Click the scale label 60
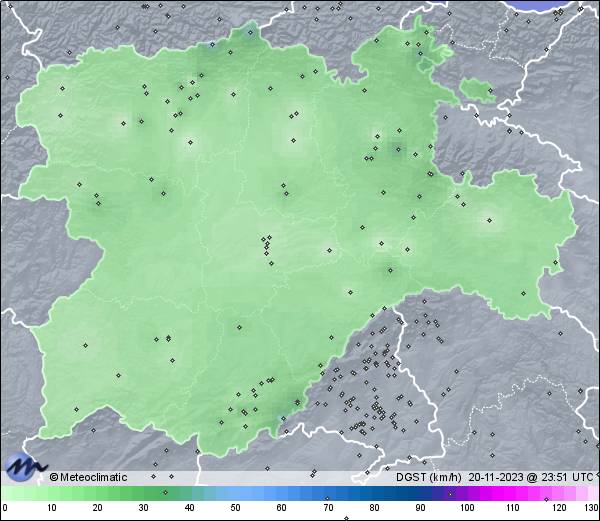 click(x=282, y=508)
